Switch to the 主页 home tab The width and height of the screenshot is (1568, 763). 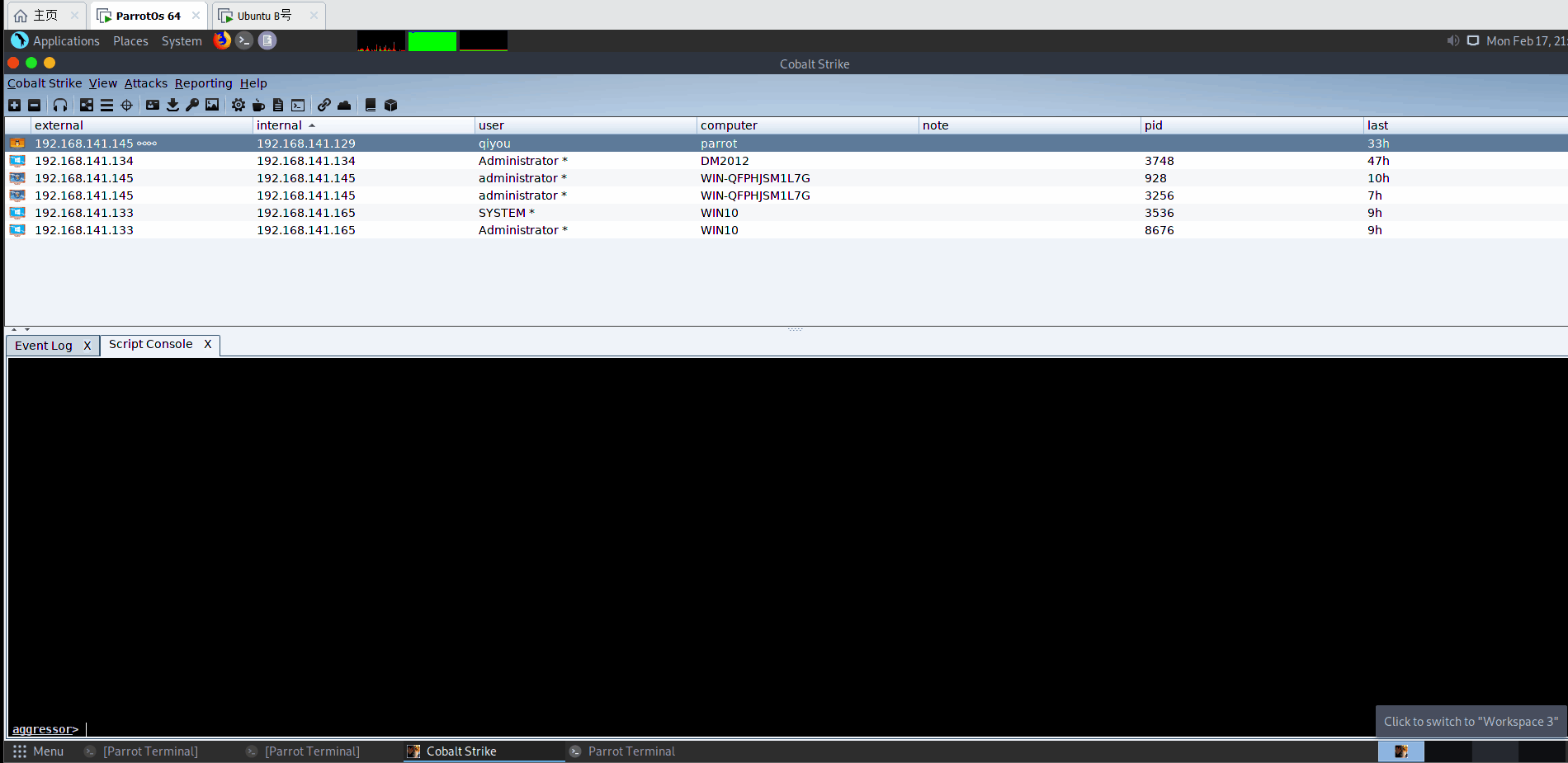46,16
